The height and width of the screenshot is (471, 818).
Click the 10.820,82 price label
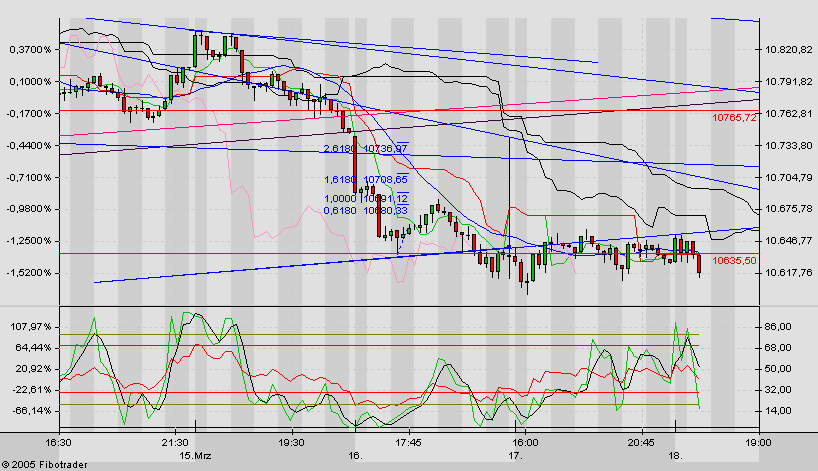[789, 50]
